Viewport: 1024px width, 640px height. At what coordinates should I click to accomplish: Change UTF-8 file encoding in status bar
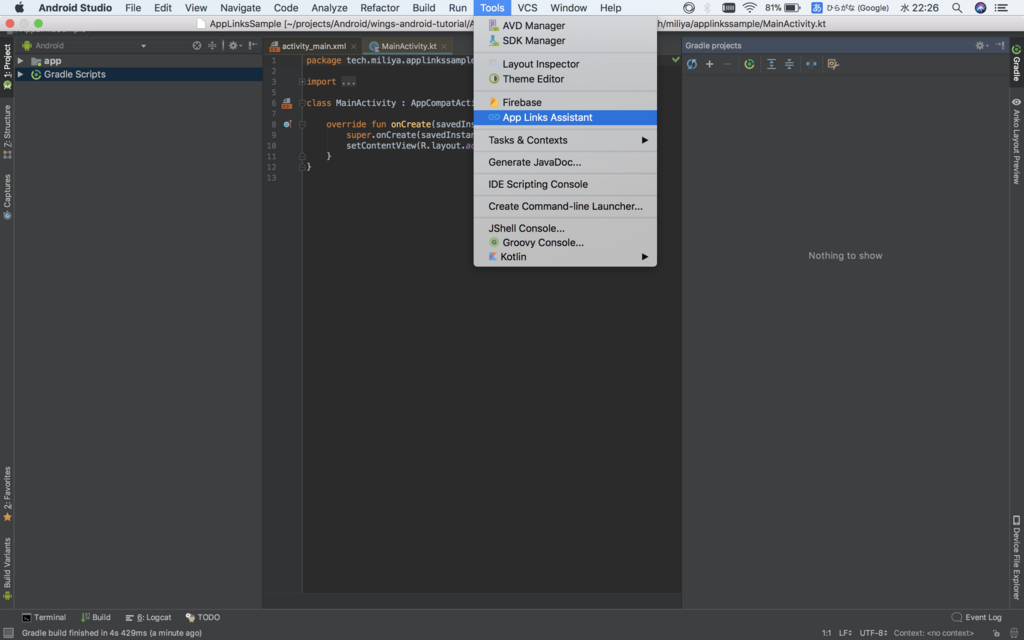(873, 633)
